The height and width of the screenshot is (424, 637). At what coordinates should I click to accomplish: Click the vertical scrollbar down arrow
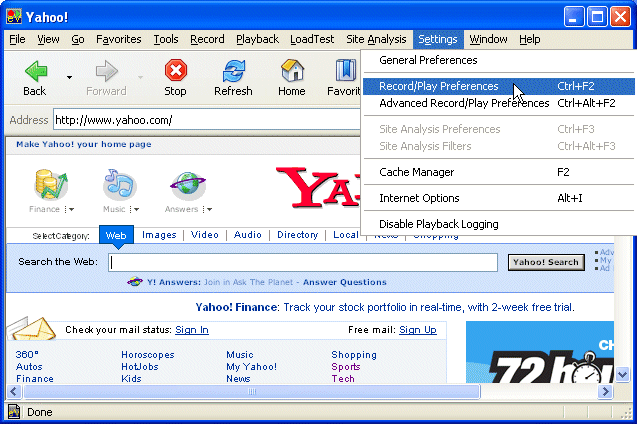click(x=622, y=374)
